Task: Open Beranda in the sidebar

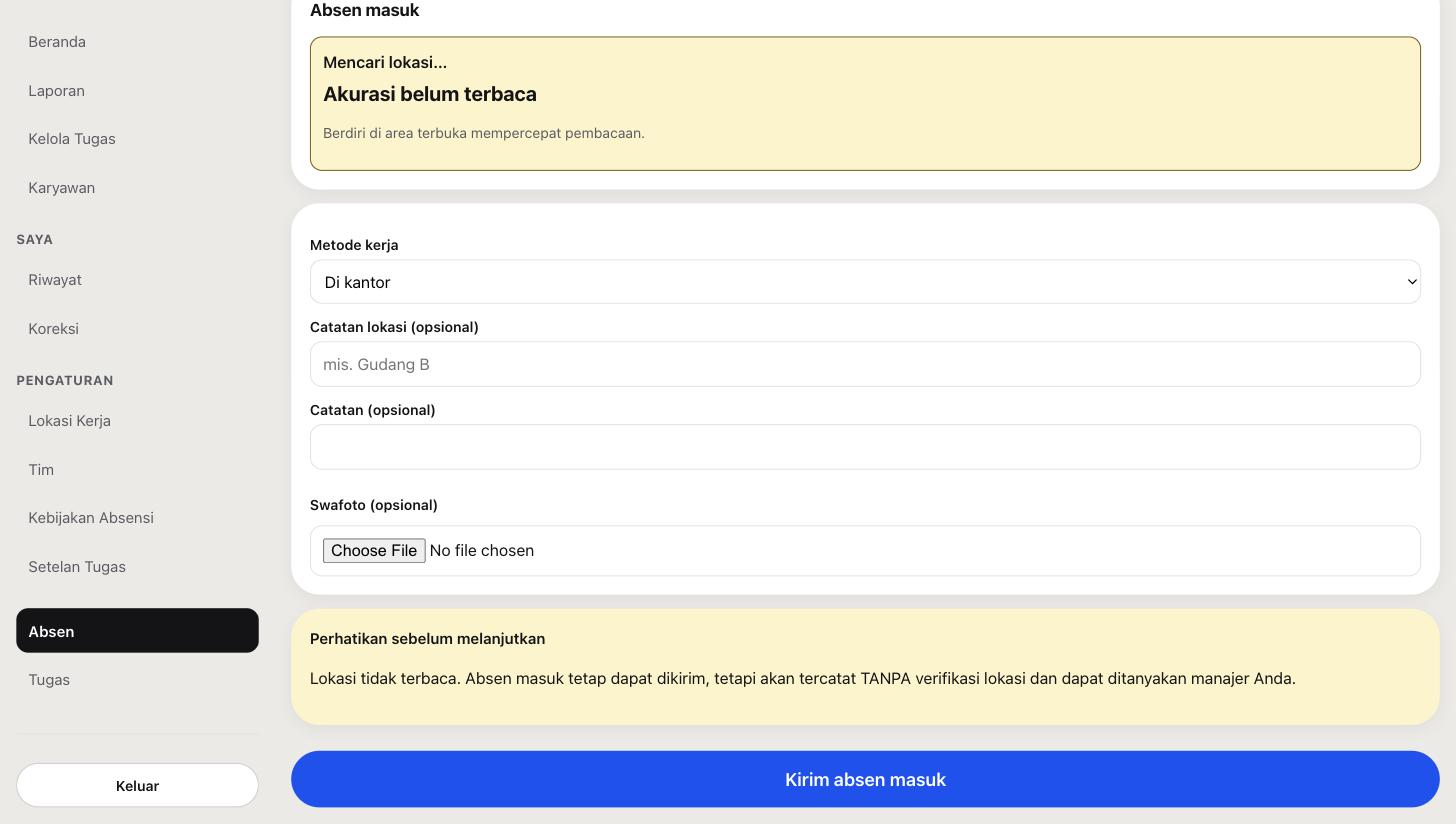Action: tap(137, 42)
